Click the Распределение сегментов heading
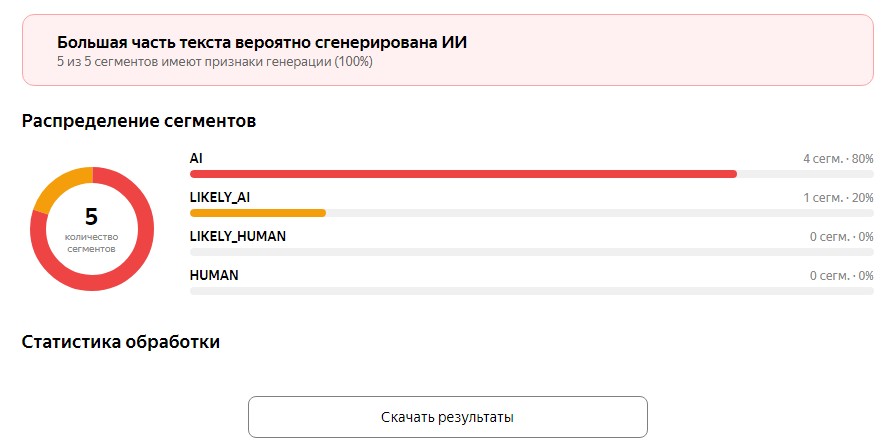Screen dimensions: 883x448 click(139, 121)
